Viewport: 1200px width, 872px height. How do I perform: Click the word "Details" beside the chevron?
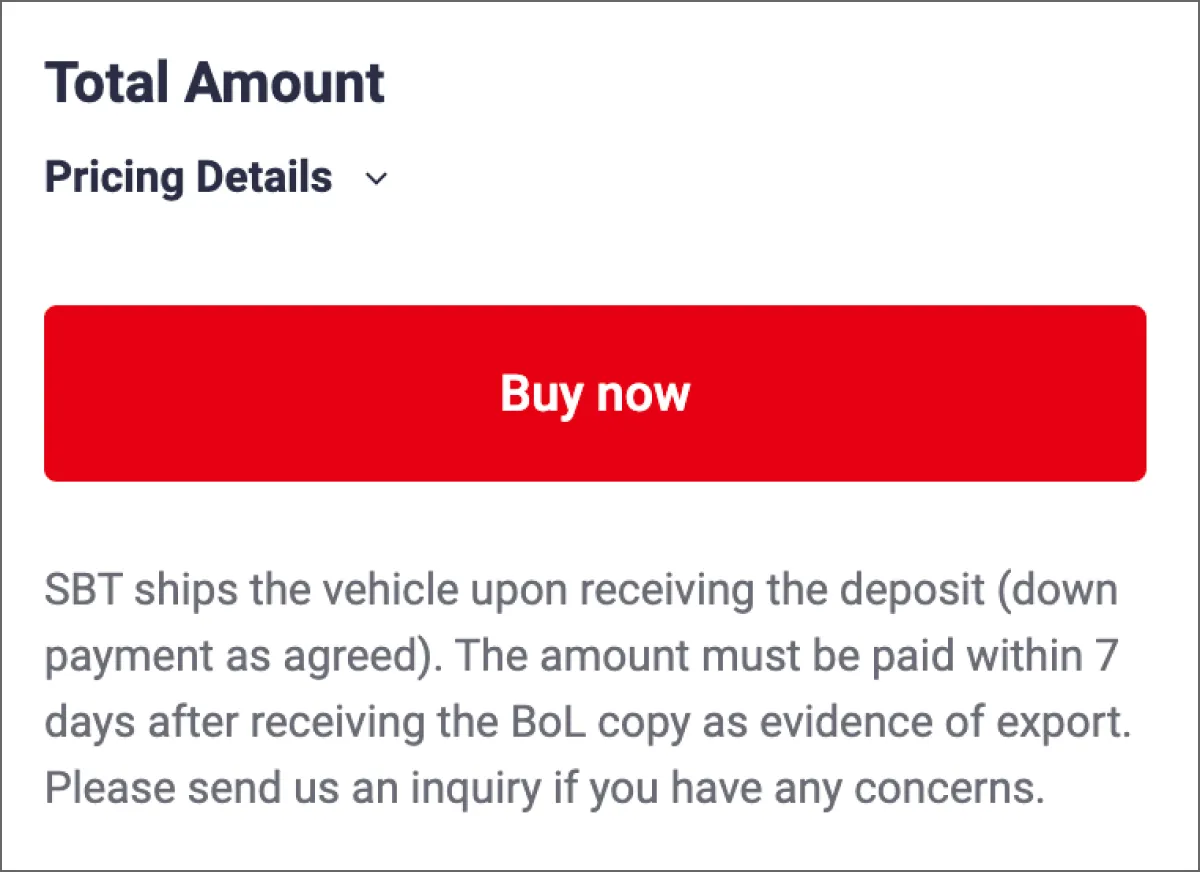pyautogui.click(x=264, y=178)
